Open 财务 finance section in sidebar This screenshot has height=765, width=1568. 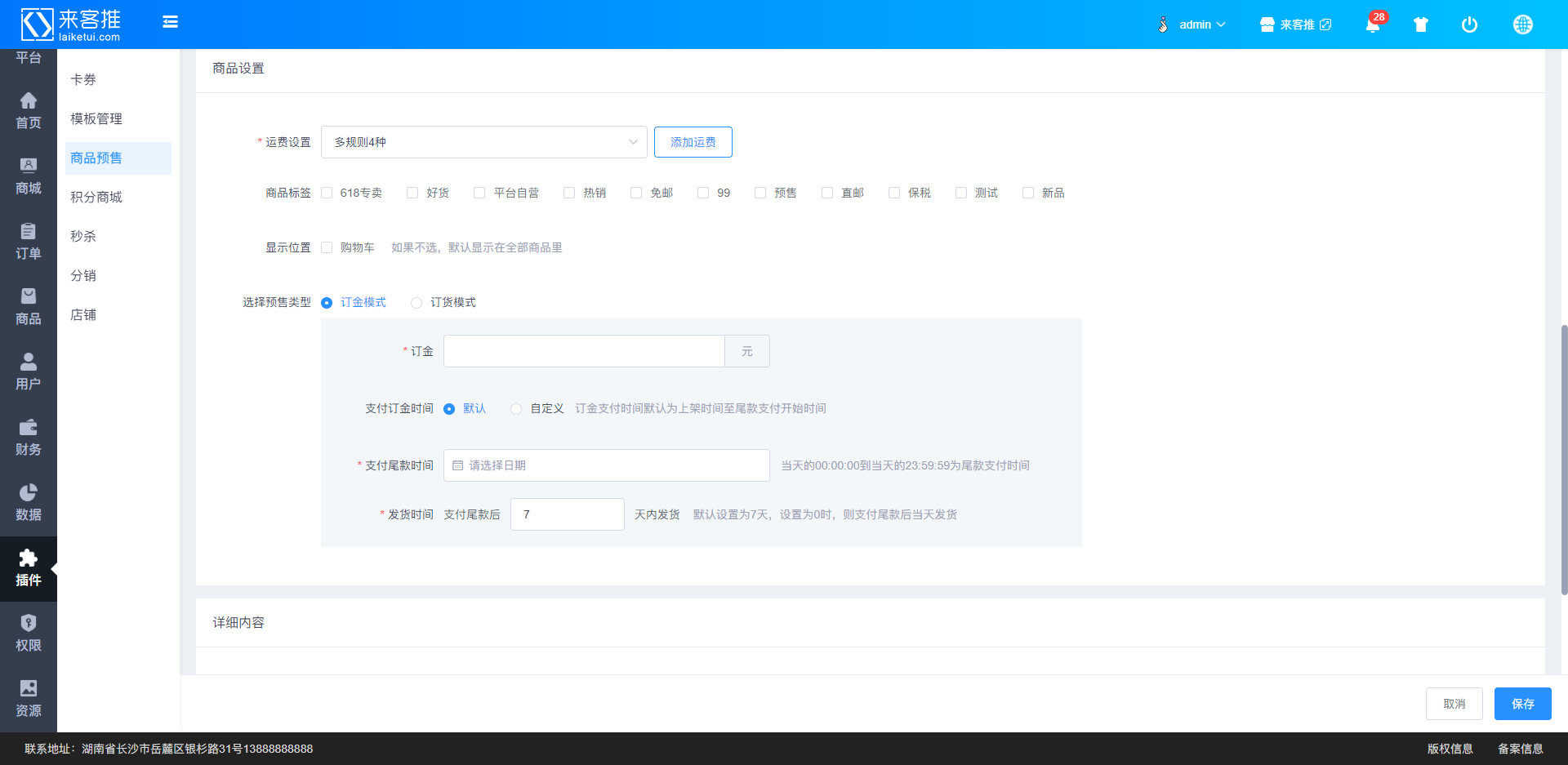pos(29,438)
